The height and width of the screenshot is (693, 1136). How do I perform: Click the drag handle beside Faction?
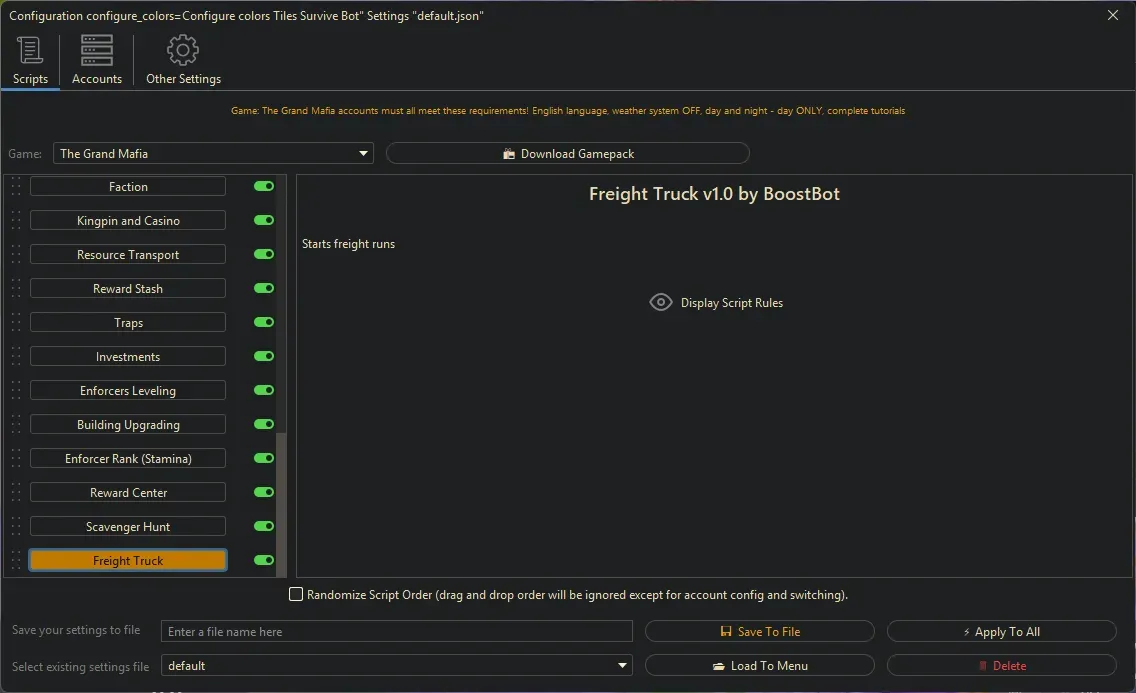pyautogui.click(x=16, y=187)
